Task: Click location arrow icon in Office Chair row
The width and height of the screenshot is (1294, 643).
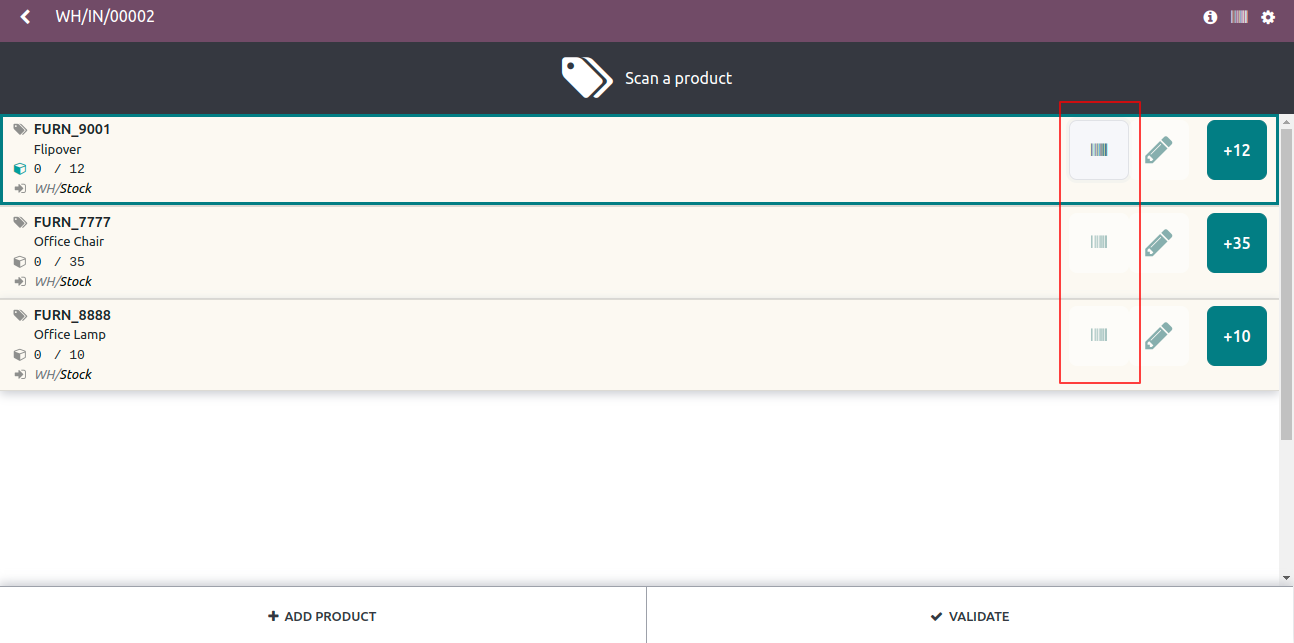Action: click(20, 281)
